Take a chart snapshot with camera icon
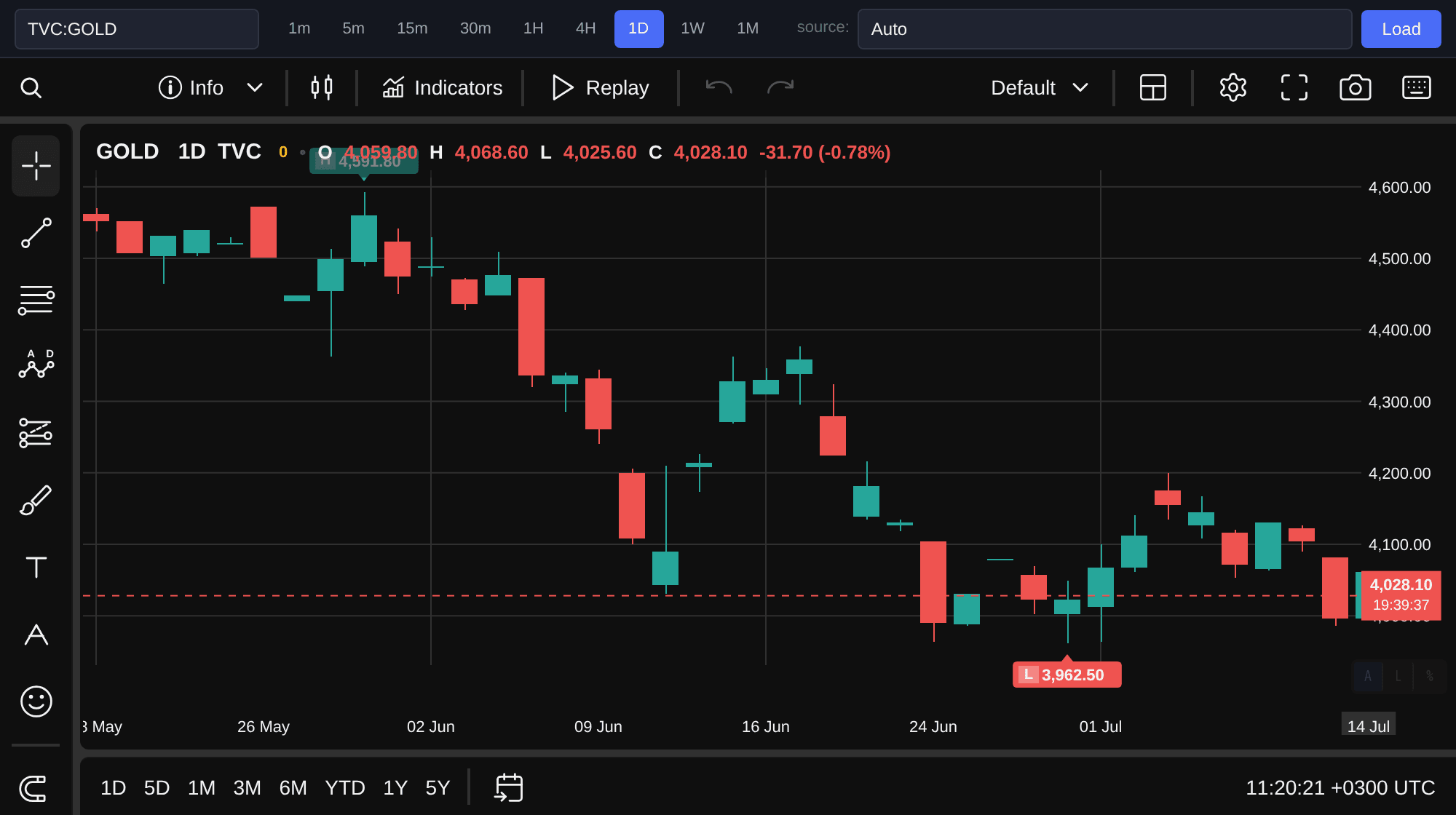 click(x=1356, y=88)
